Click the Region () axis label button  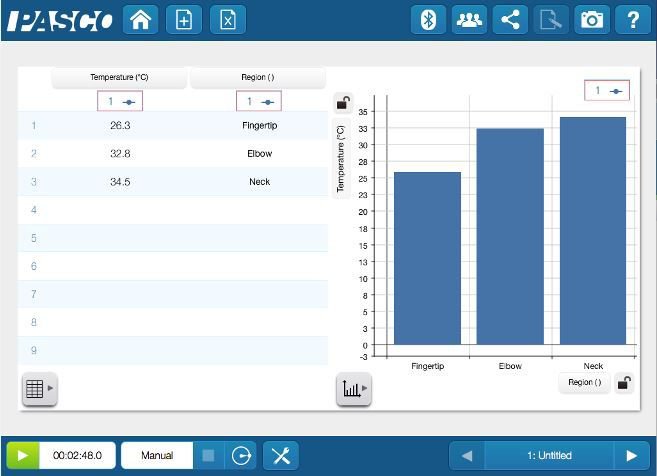(x=584, y=382)
